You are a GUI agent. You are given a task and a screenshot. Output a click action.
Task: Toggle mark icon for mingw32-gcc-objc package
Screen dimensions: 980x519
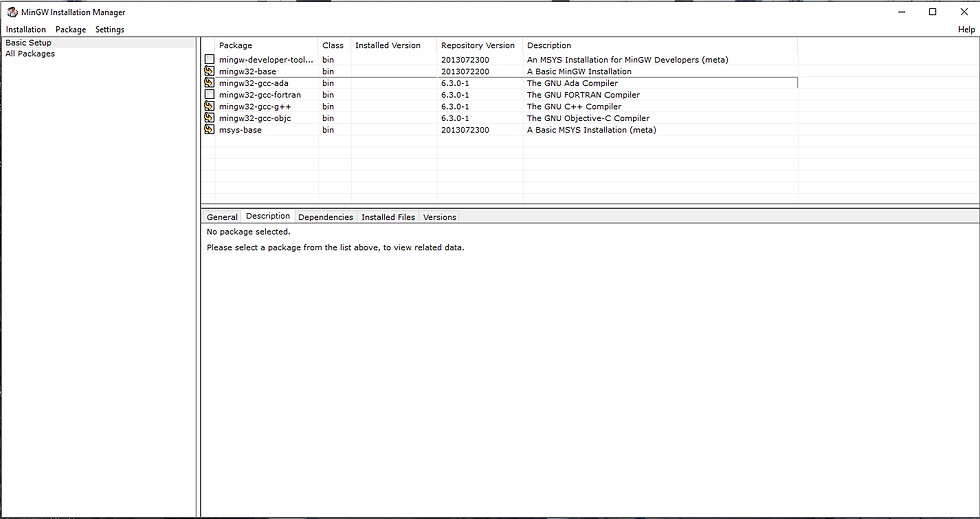click(x=209, y=118)
